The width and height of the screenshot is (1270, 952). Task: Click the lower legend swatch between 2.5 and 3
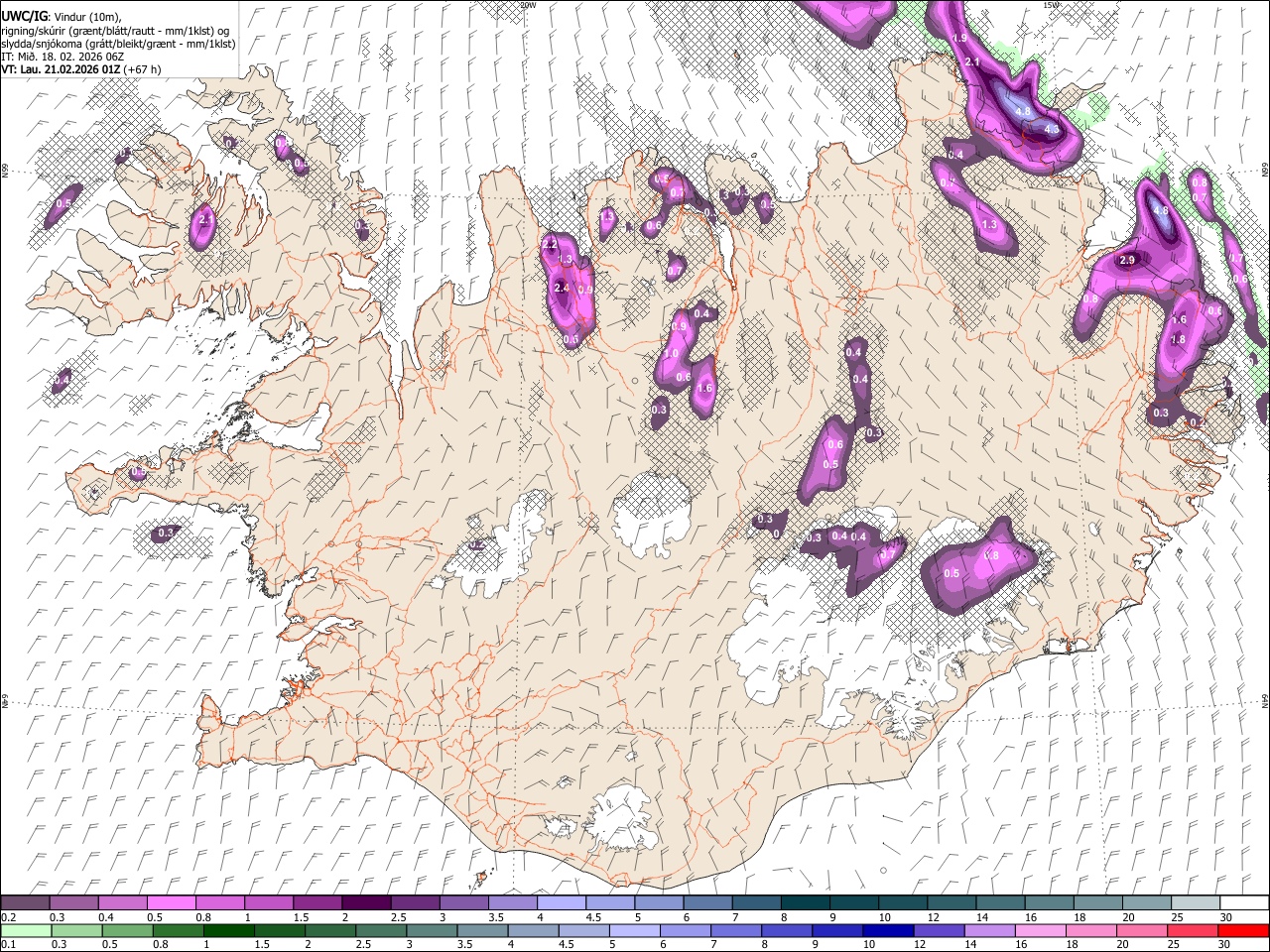380,931
